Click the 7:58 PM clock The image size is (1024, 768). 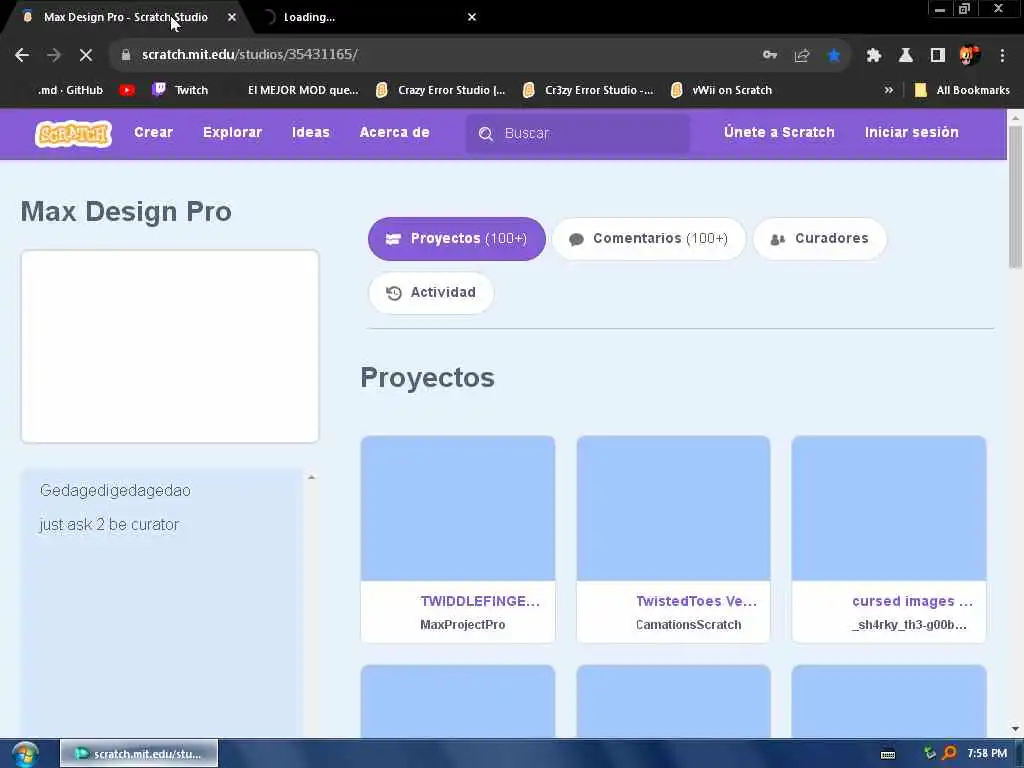tap(987, 754)
